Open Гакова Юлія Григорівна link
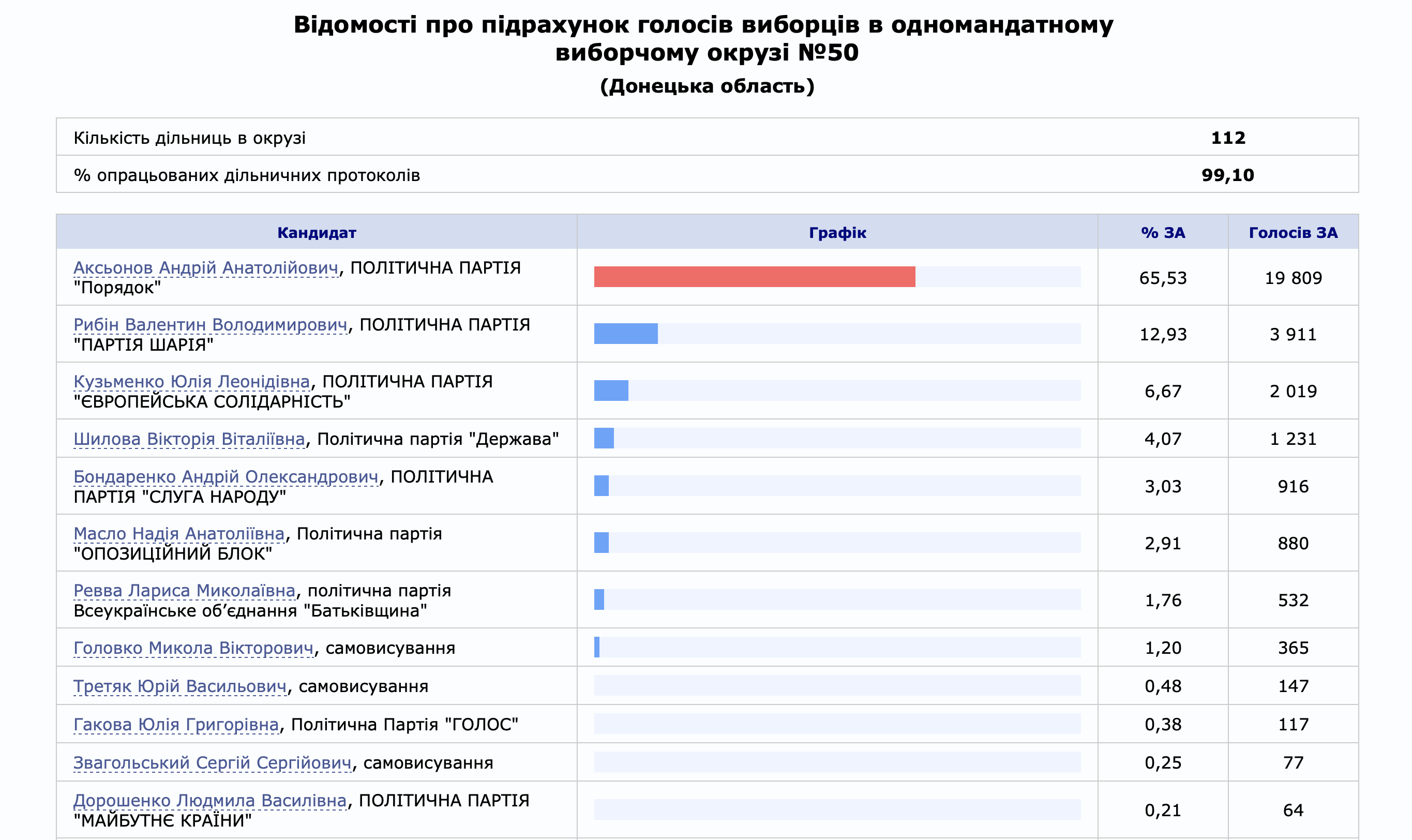 (176, 725)
